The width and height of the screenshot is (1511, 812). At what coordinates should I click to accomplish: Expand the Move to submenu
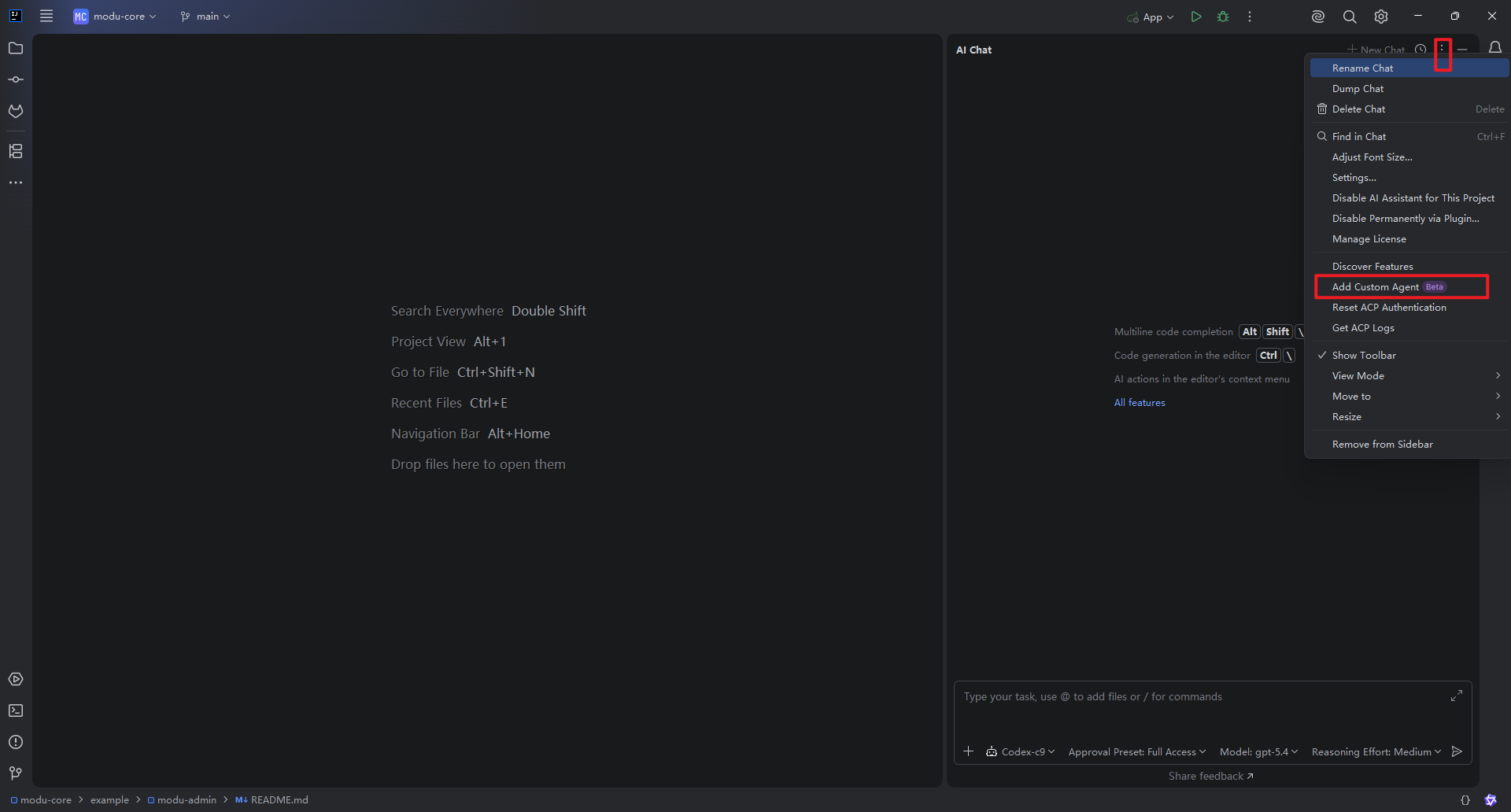tap(1407, 397)
